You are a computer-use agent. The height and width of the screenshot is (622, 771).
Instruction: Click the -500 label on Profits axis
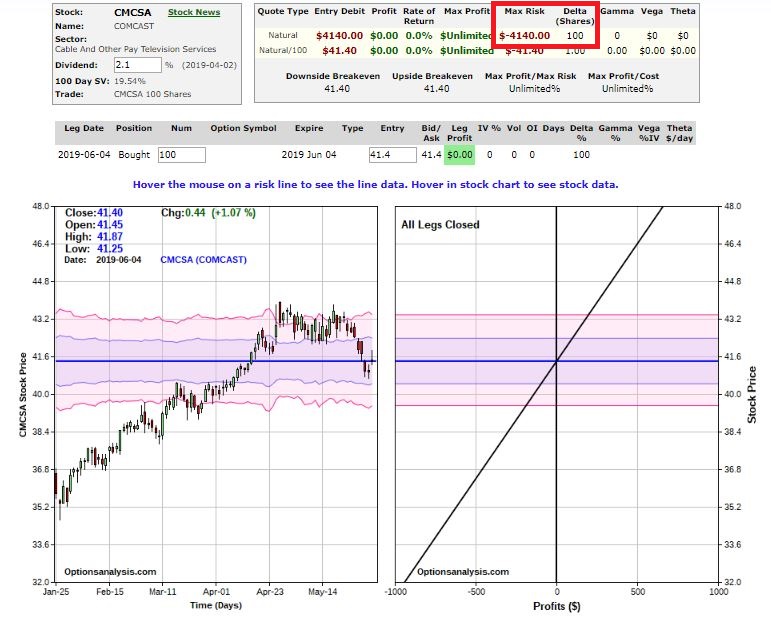[x=476, y=592]
